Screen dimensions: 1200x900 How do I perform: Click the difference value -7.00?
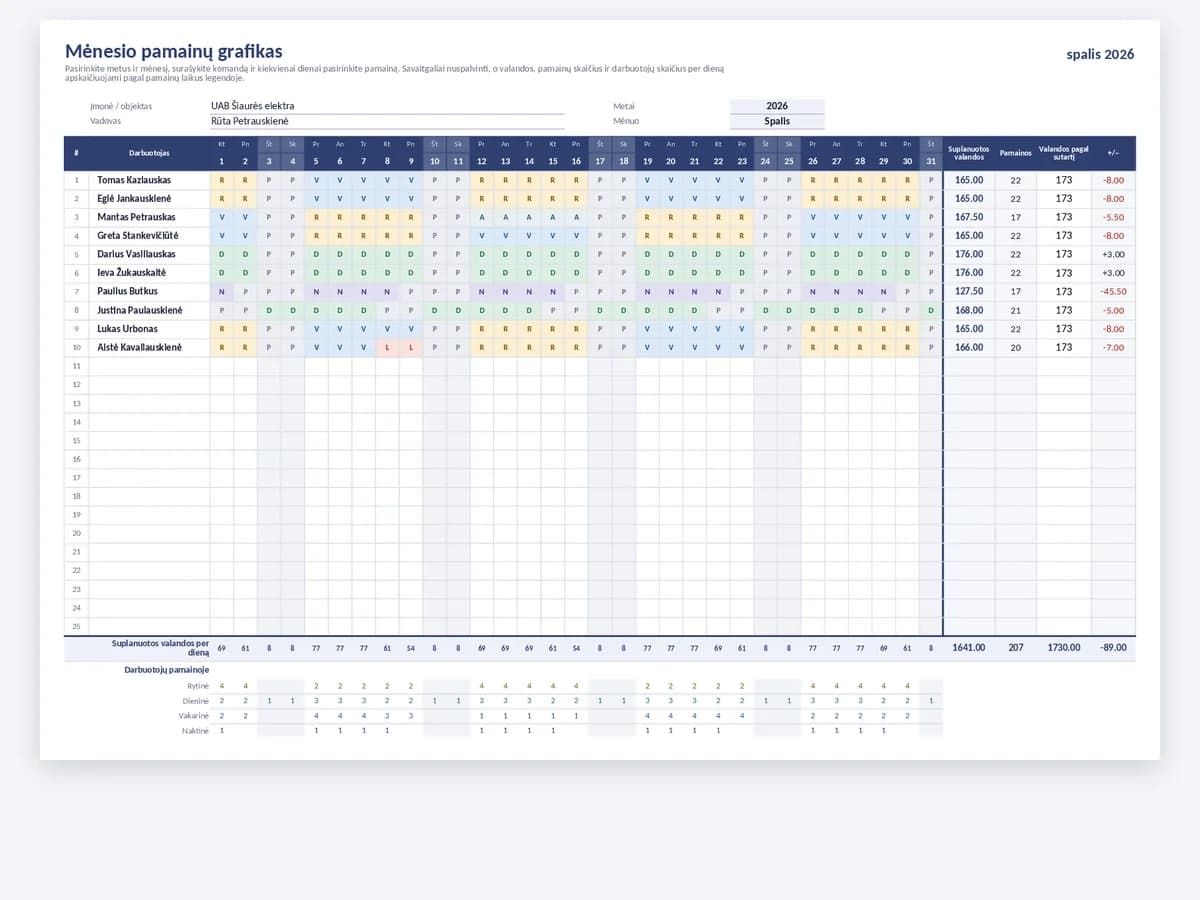(1113, 347)
